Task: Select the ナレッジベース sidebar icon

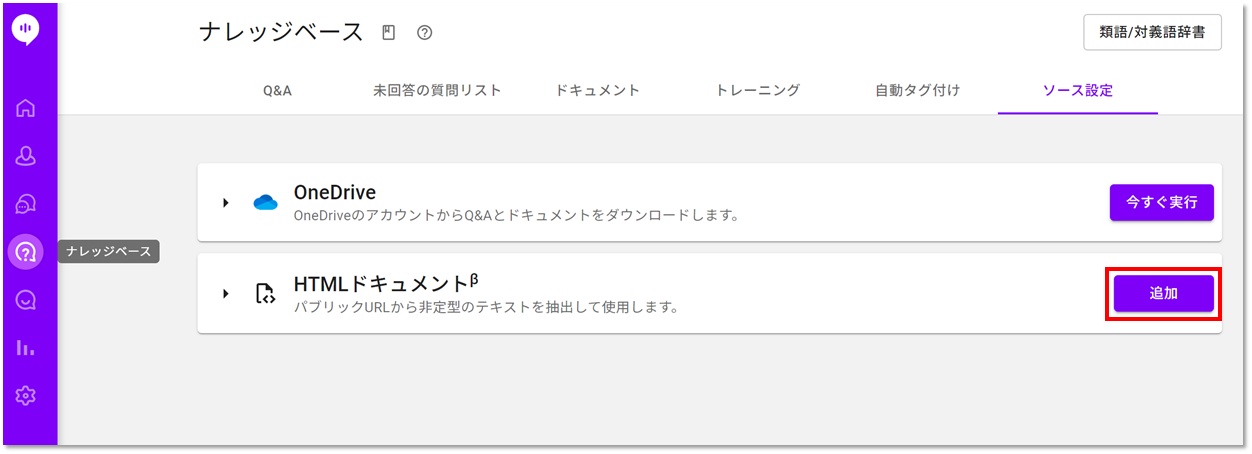Action: [26, 252]
